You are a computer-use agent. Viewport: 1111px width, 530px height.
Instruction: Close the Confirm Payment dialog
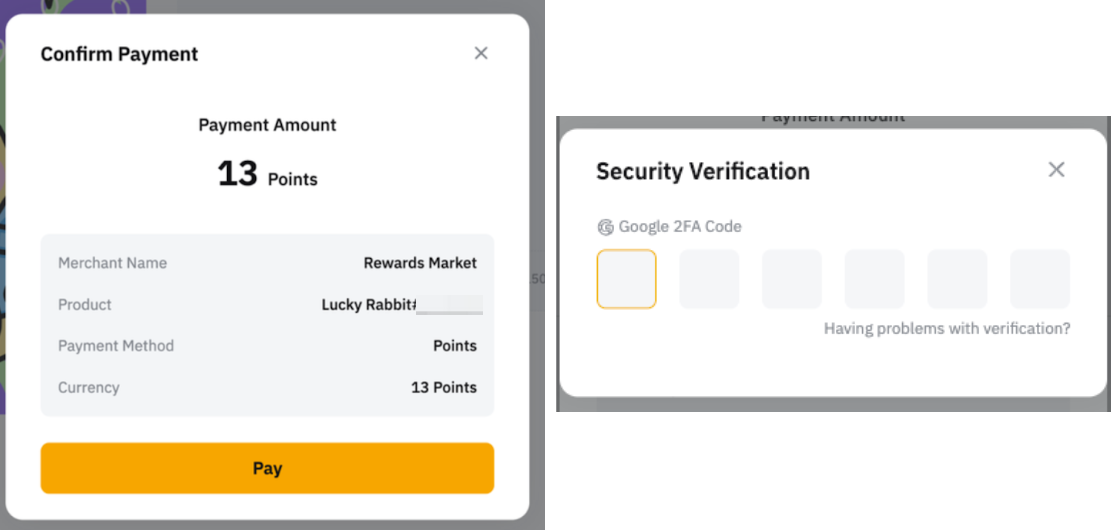[x=481, y=53]
